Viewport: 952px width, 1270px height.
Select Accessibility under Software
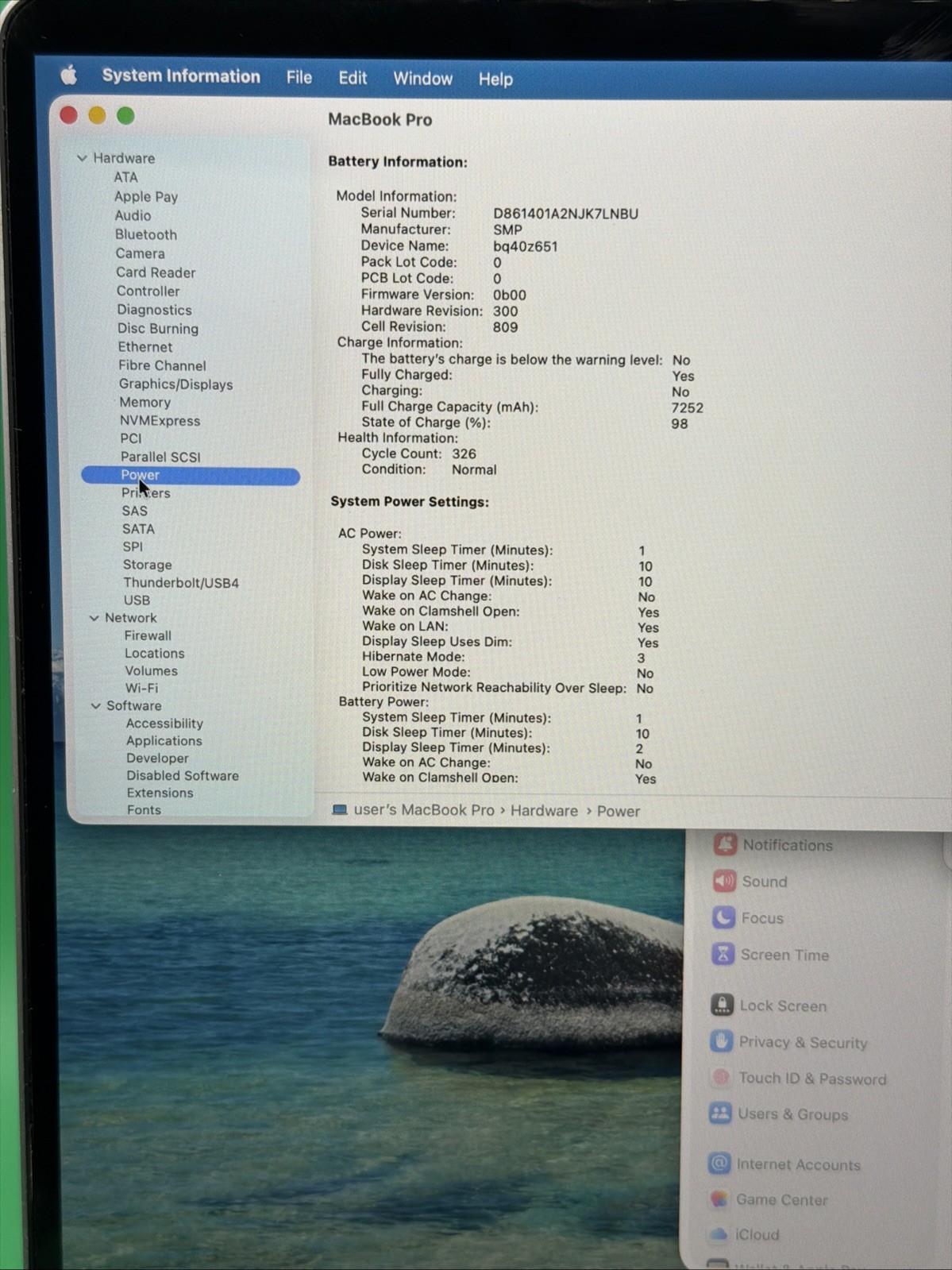tap(164, 723)
